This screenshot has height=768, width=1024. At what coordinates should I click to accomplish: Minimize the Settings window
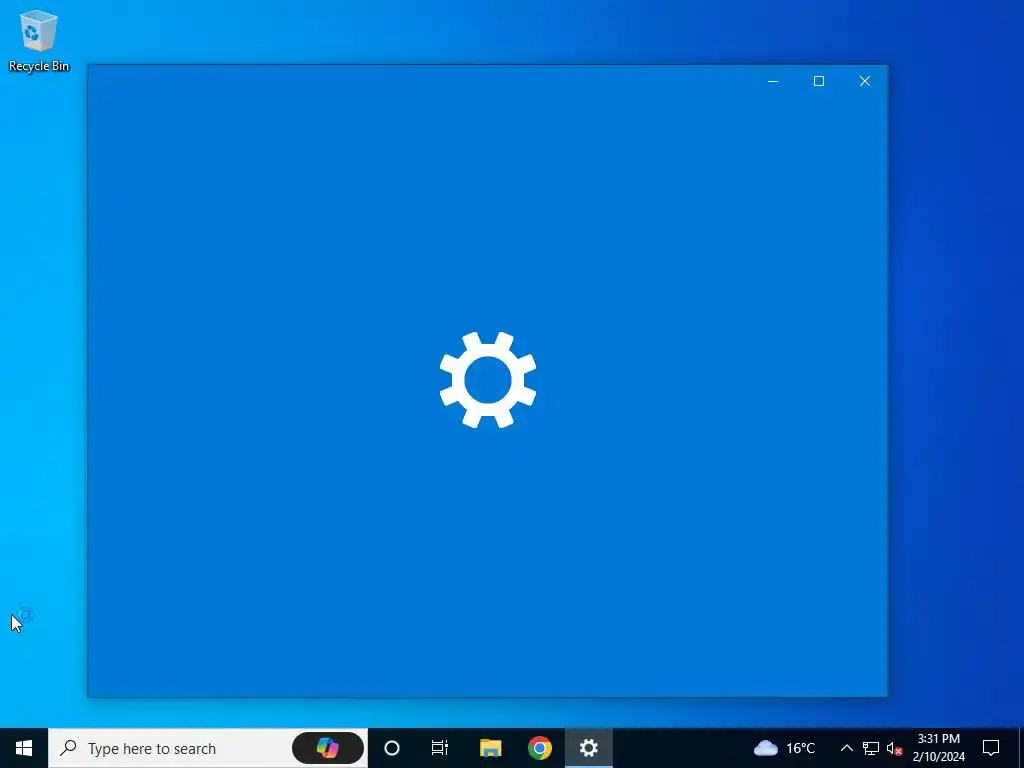pyautogui.click(x=773, y=81)
